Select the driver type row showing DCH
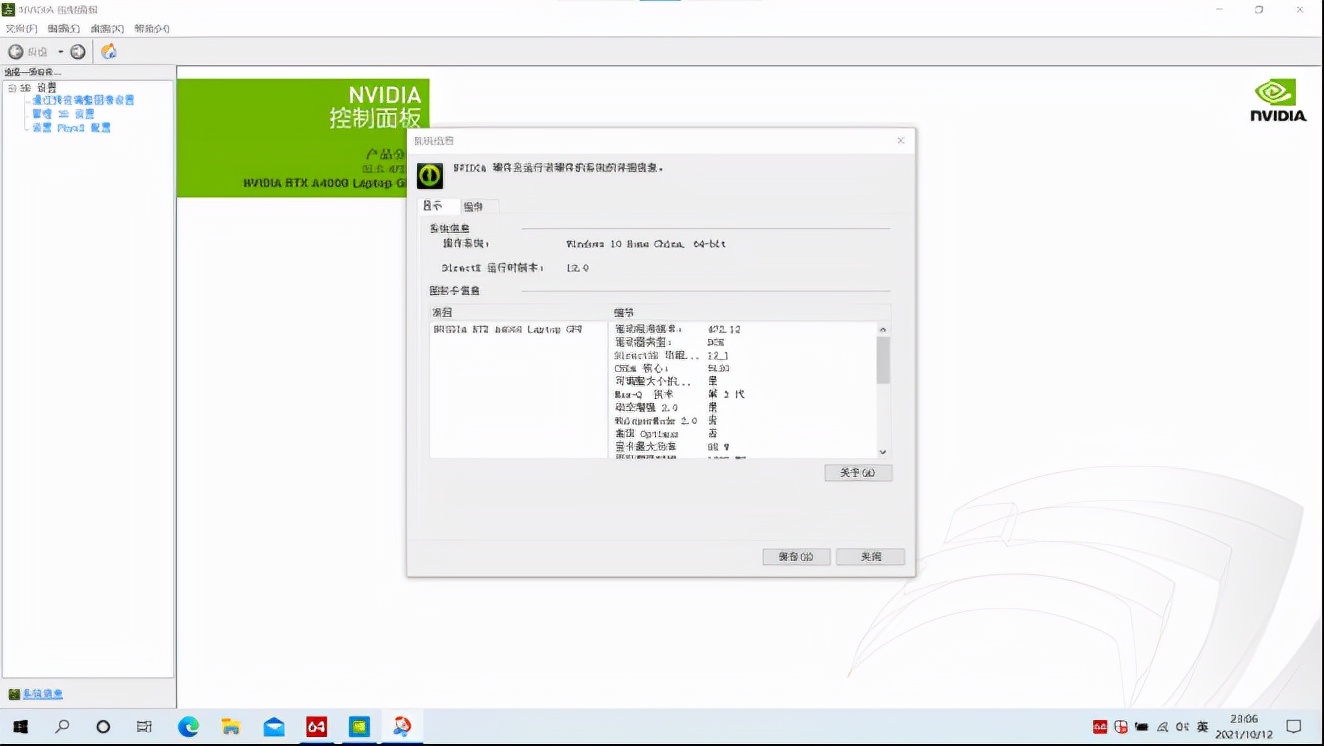Screen dimensions: 1324x746 [669, 342]
